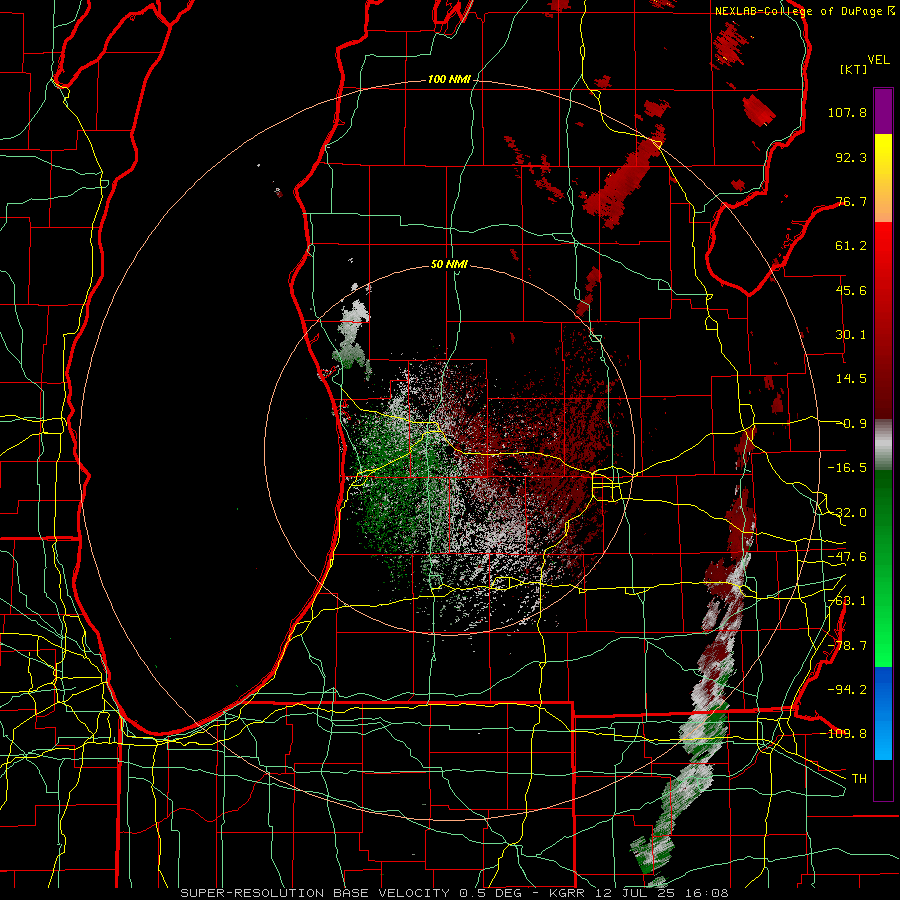
Task: Click the 76.7 legend value
Action: (x=851, y=201)
